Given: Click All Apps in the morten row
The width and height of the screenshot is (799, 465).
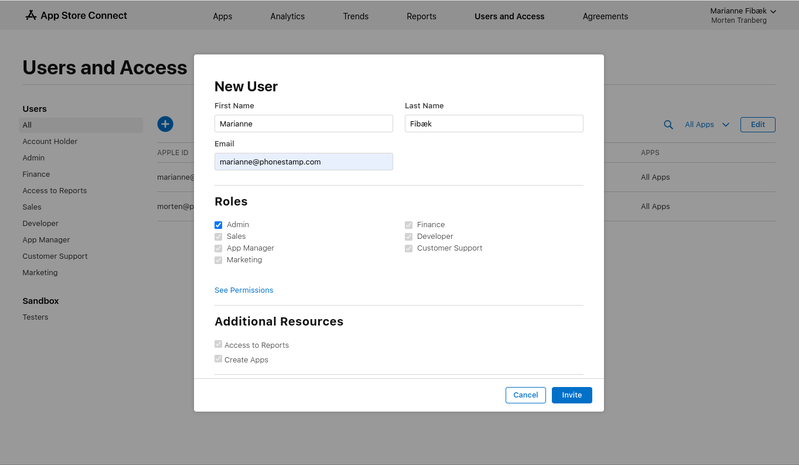Looking at the screenshot, I should tap(655, 206).
